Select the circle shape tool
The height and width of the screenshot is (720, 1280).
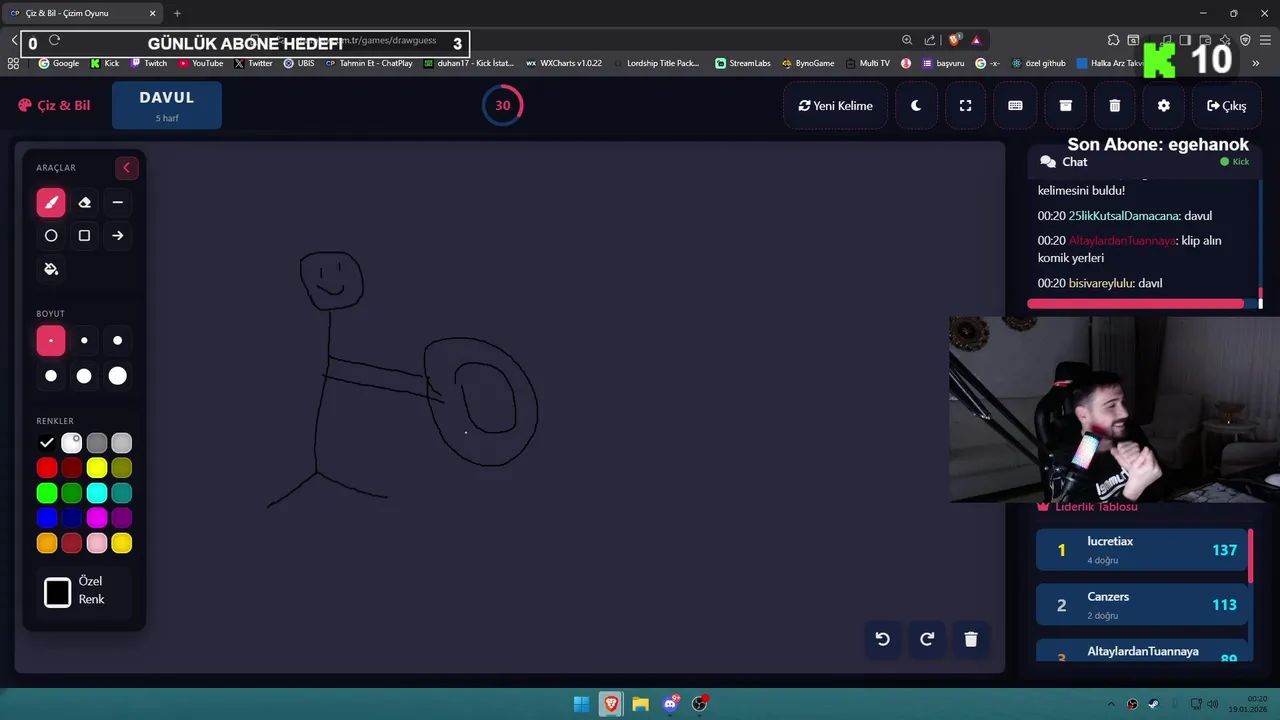pyautogui.click(x=51, y=236)
